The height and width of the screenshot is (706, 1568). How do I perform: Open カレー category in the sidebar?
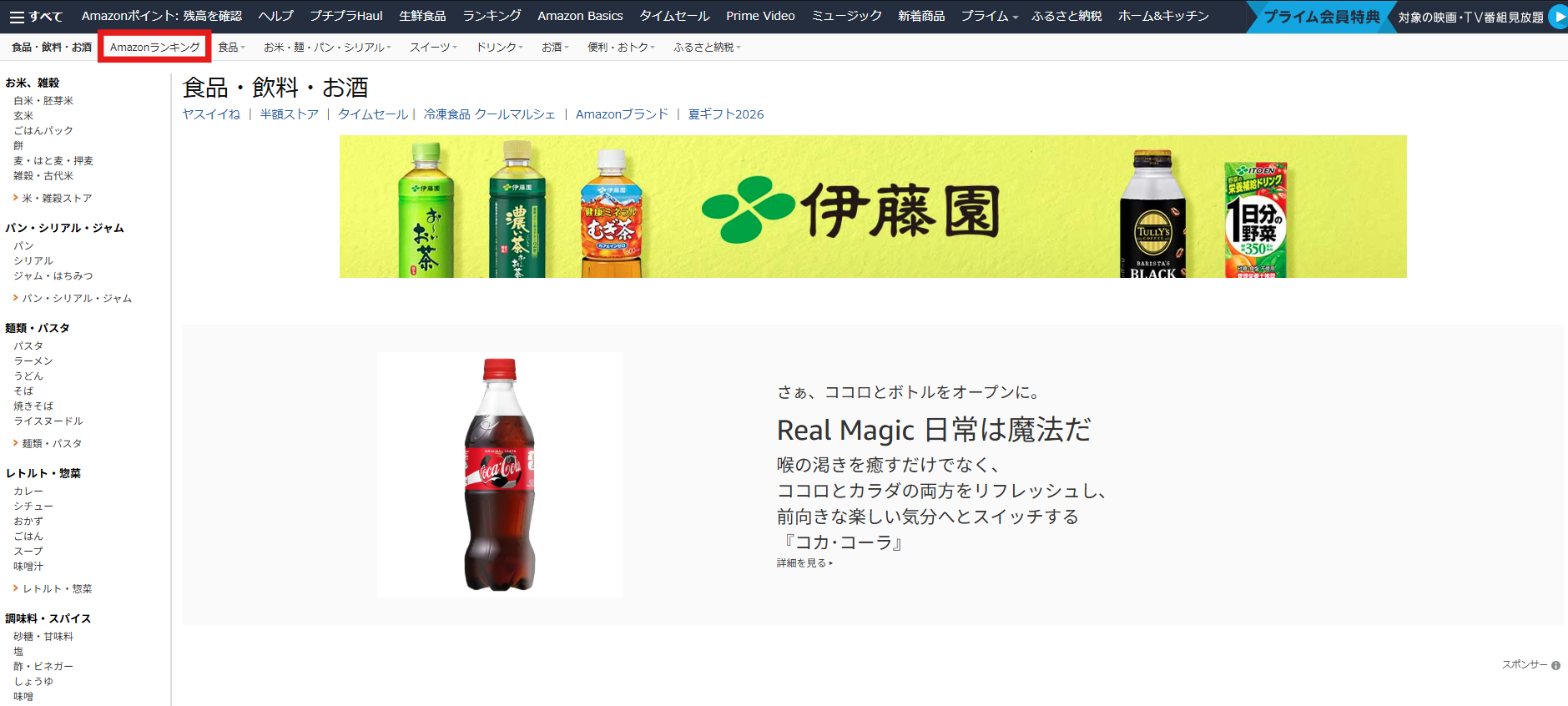(28, 492)
